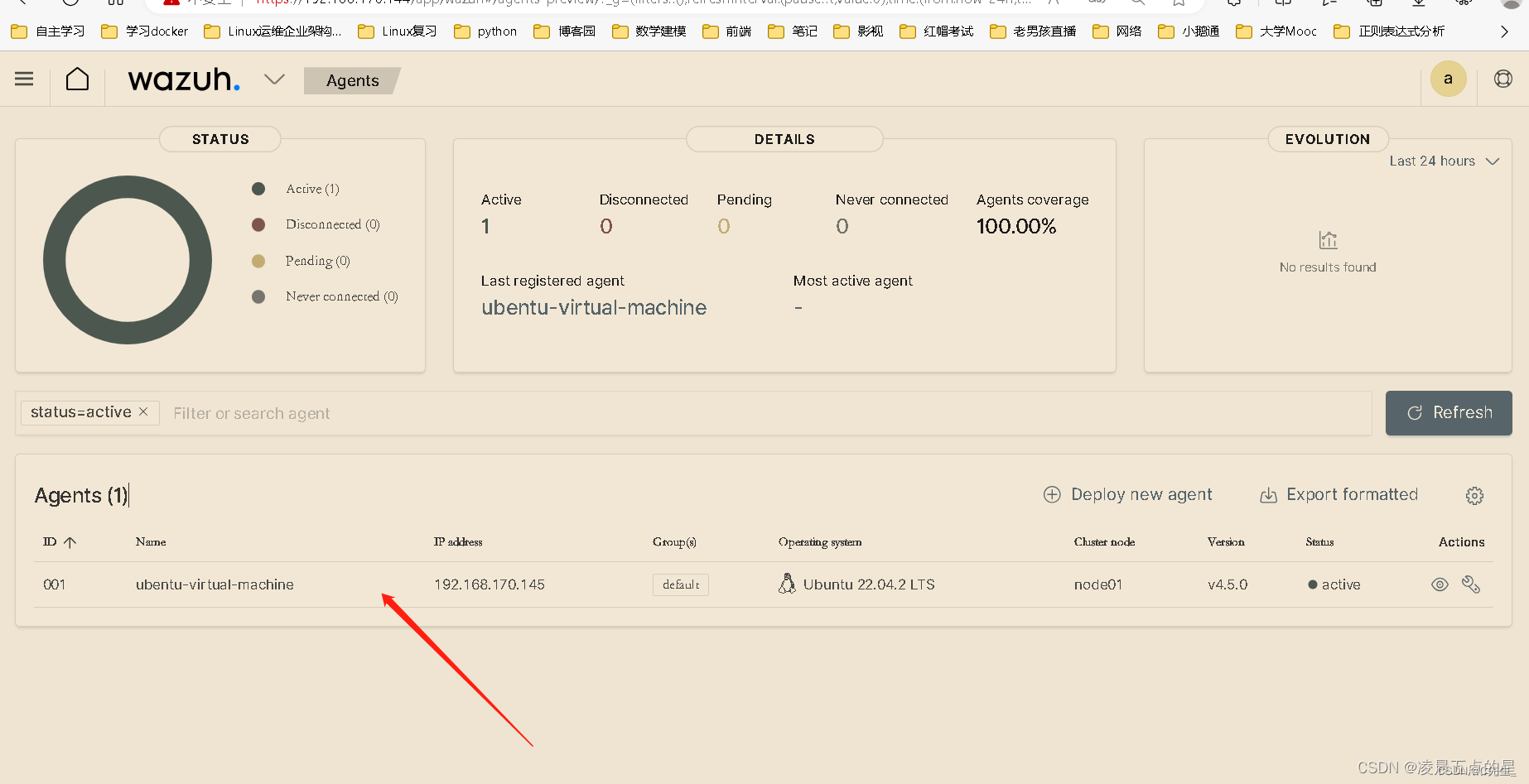View agent details with eye icon

click(1440, 584)
